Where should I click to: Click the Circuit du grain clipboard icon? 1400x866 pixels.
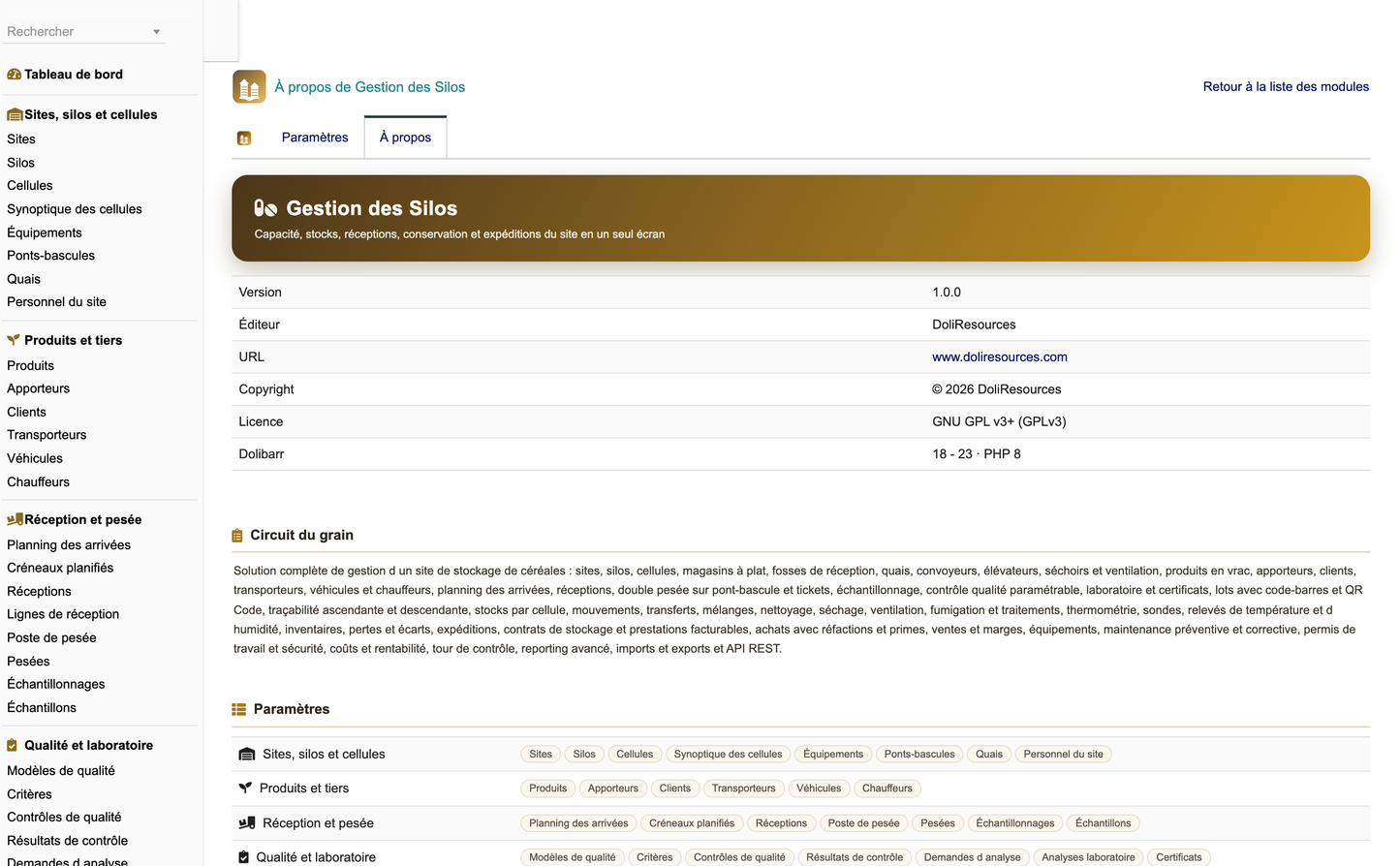(x=237, y=536)
